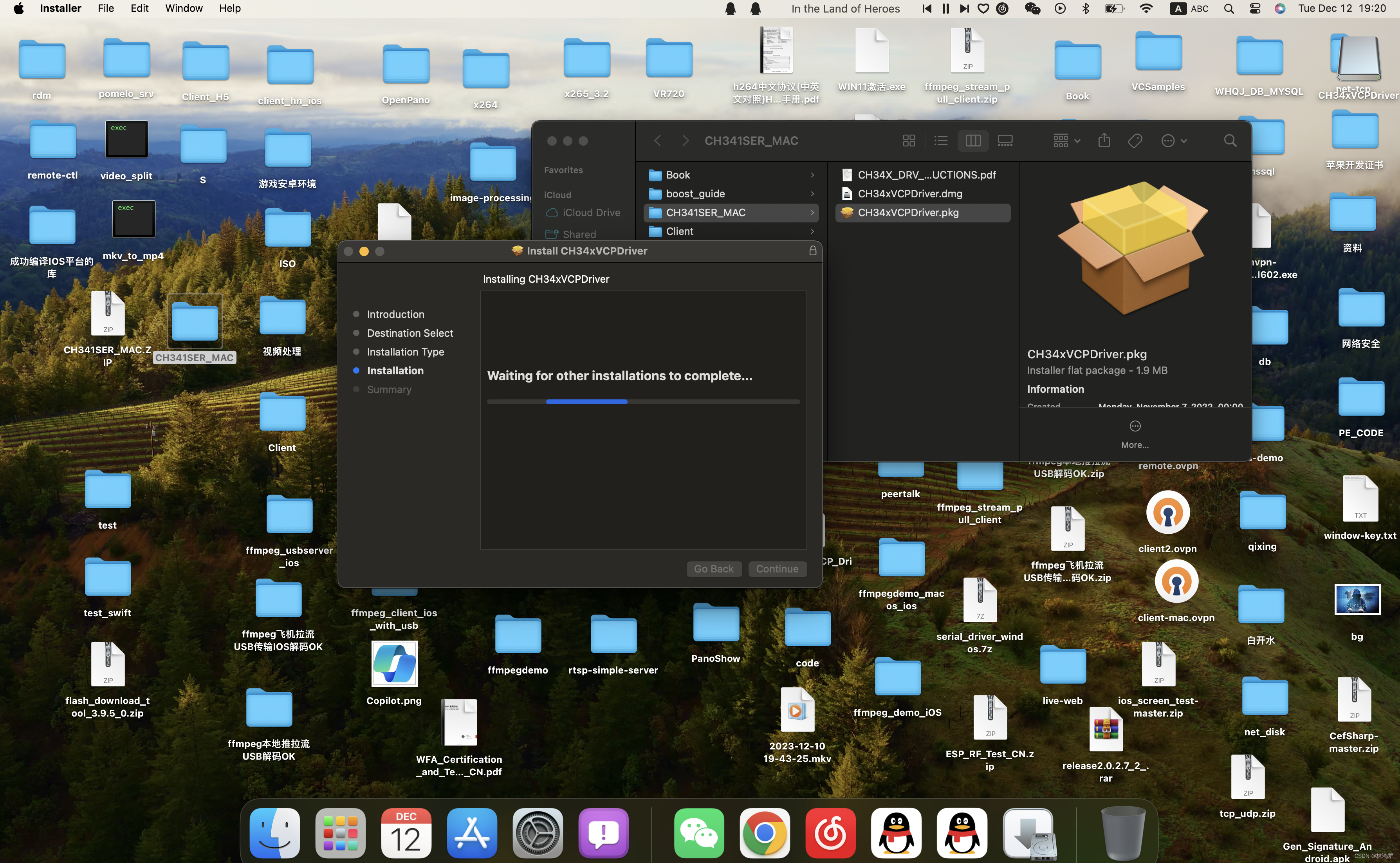Open Launchpad from the Dock

point(341,833)
